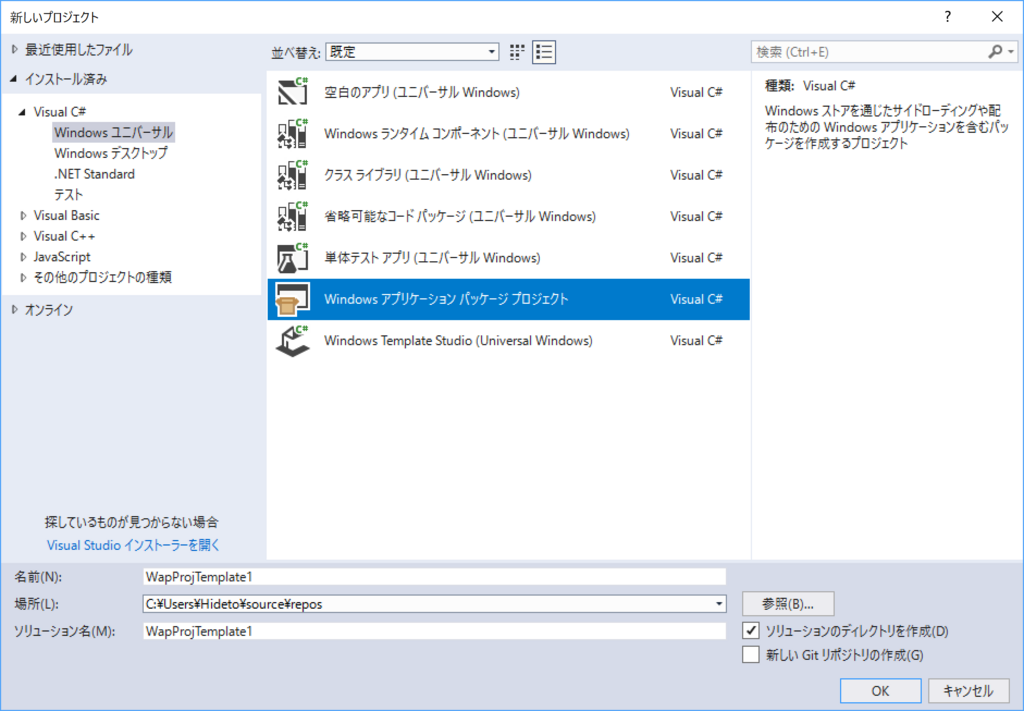Click the ソリューション名 input field
Screen dimensions: 1024x711
434,631
